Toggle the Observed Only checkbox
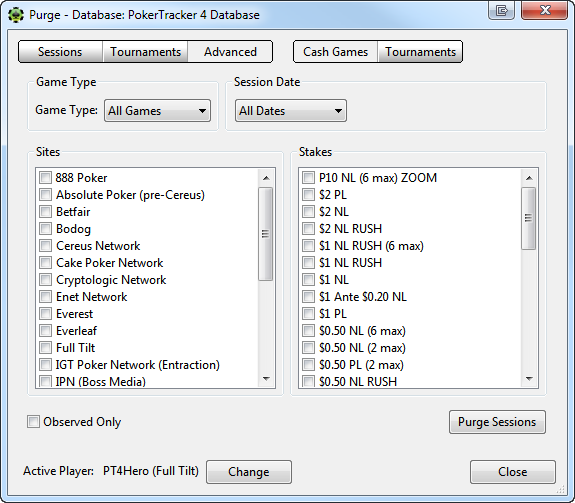Image resolution: width=575 pixels, height=503 pixels. [33, 422]
